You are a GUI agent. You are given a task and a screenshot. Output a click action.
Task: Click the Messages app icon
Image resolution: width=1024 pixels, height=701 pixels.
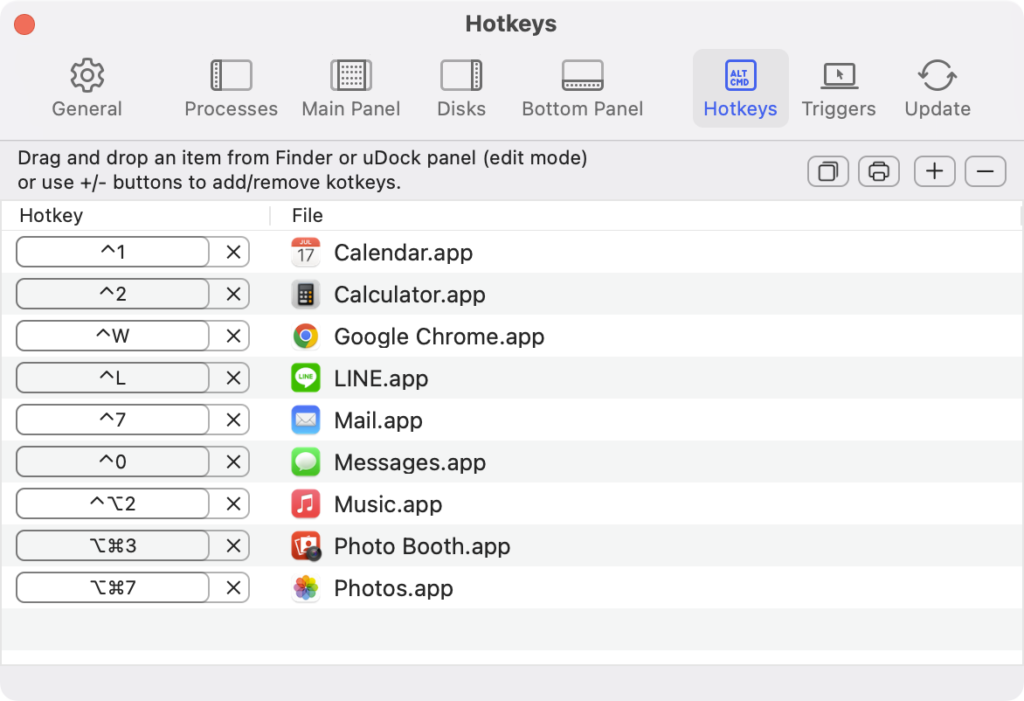tap(305, 462)
